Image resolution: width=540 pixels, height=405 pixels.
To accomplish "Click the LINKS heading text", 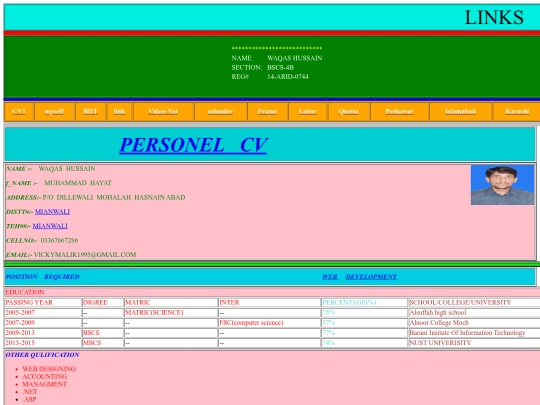I will (x=494, y=17).
